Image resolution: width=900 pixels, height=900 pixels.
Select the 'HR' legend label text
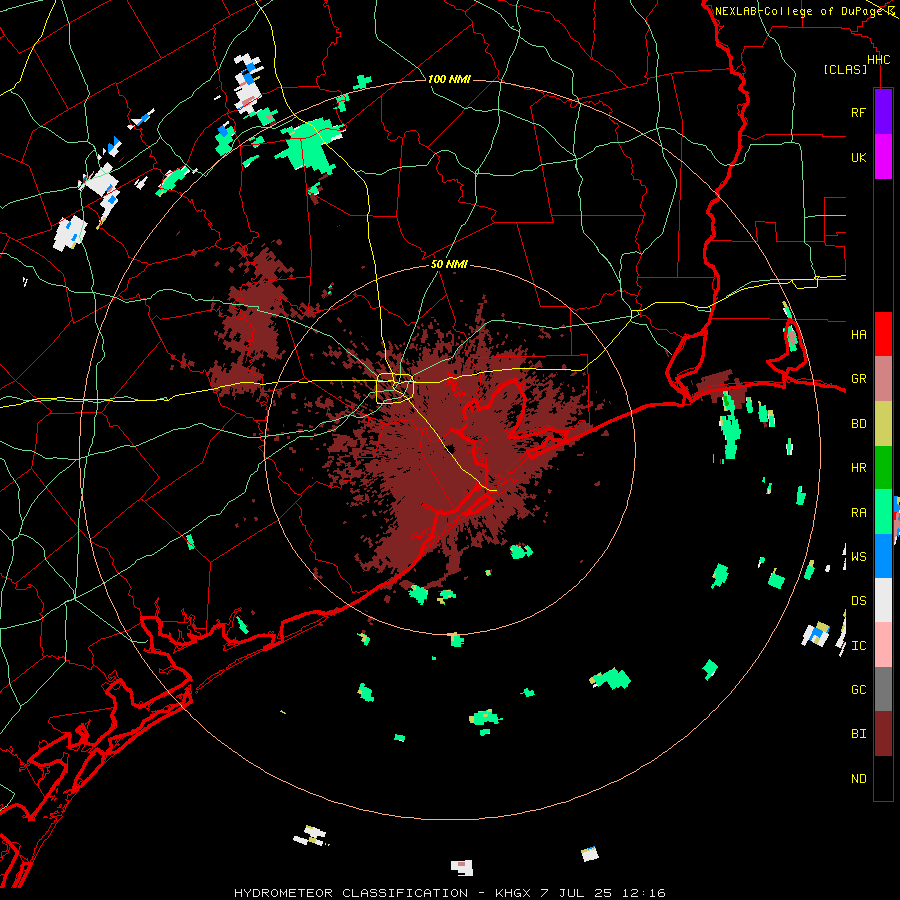858,468
